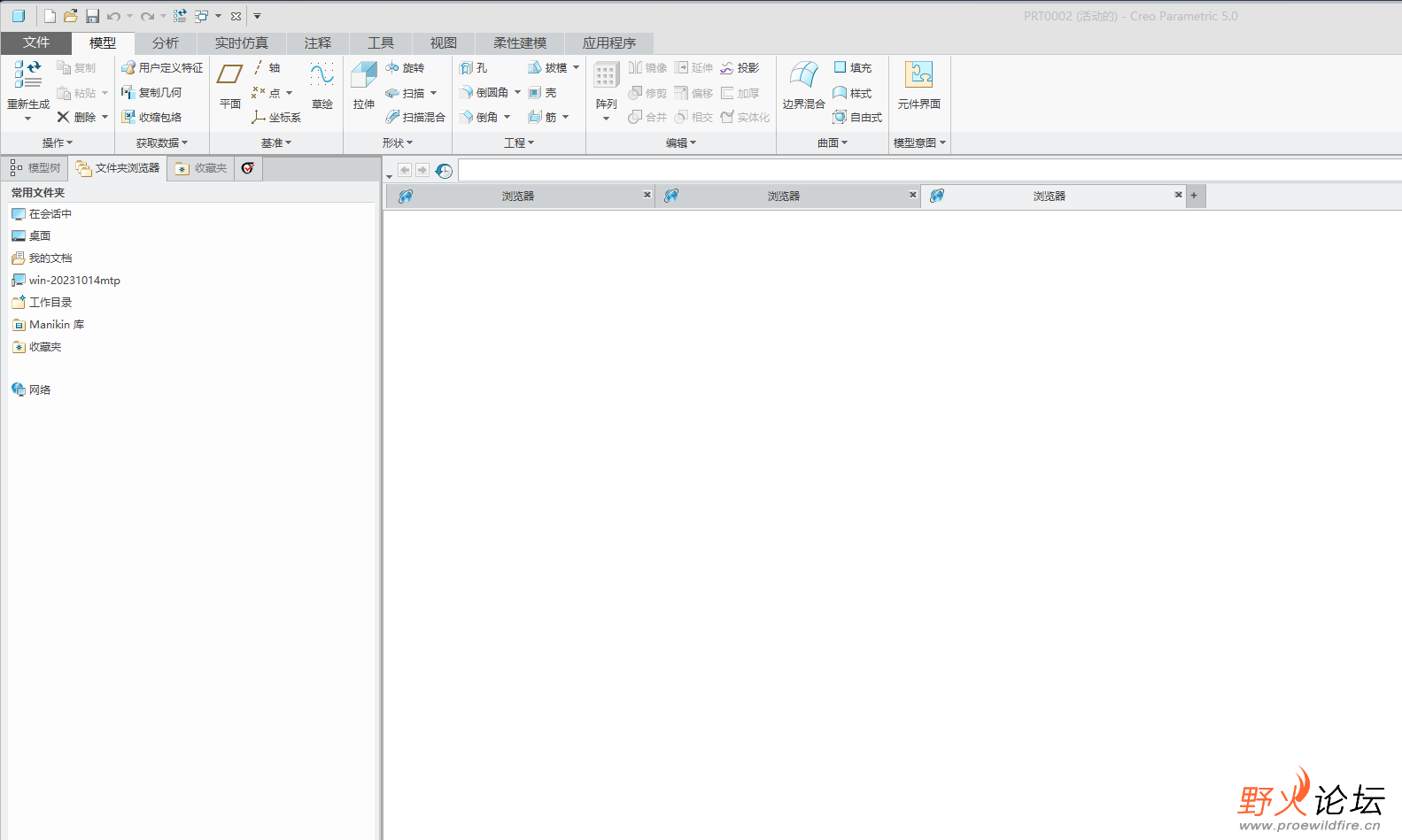Switch to Flexible Modeling (柔性建模) tab
1402x840 pixels.
[520, 42]
